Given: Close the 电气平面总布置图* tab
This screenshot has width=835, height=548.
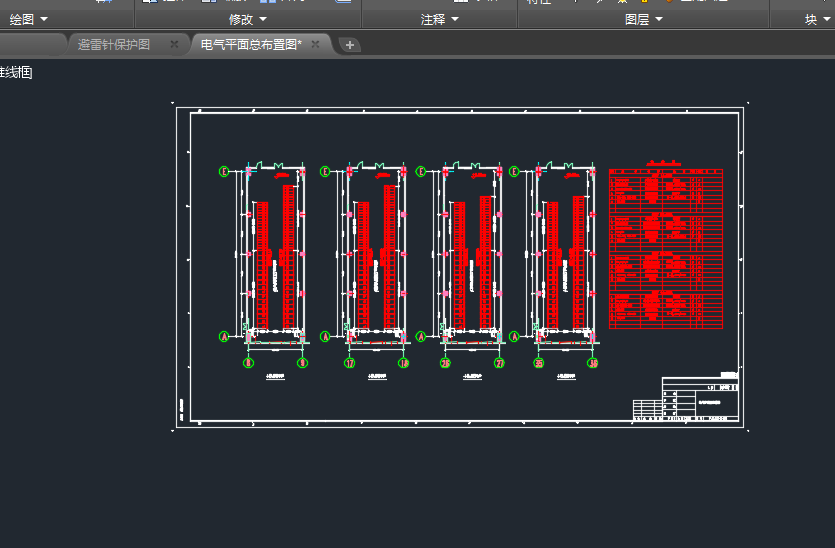Looking at the screenshot, I should (x=315, y=44).
